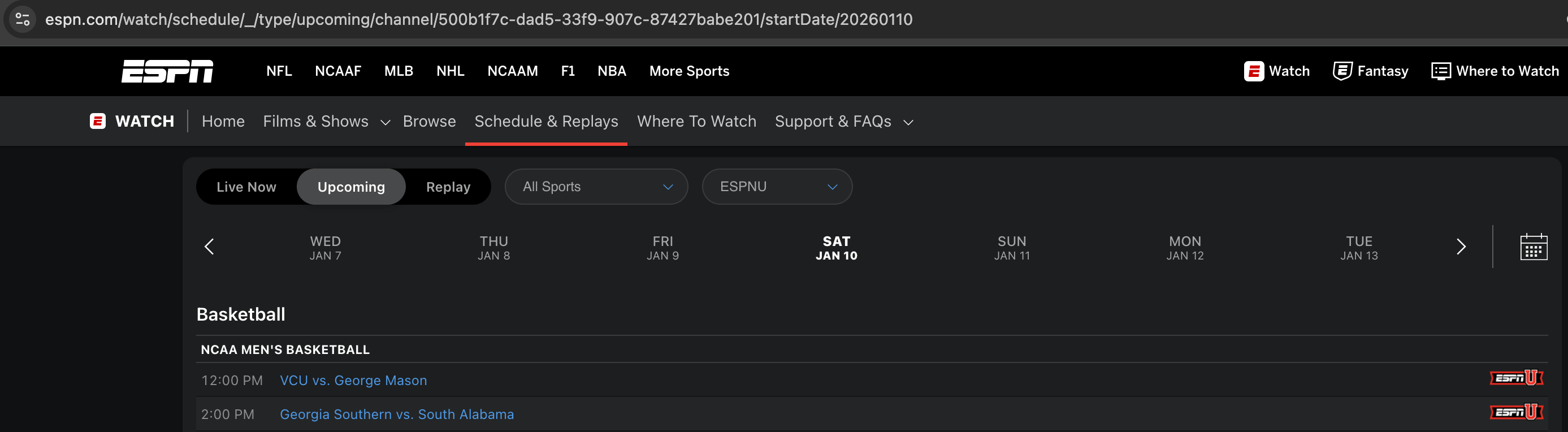Image resolution: width=1568 pixels, height=432 pixels.
Task: Open the All Sports filter dropdown
Action: (x=596, y=187)
